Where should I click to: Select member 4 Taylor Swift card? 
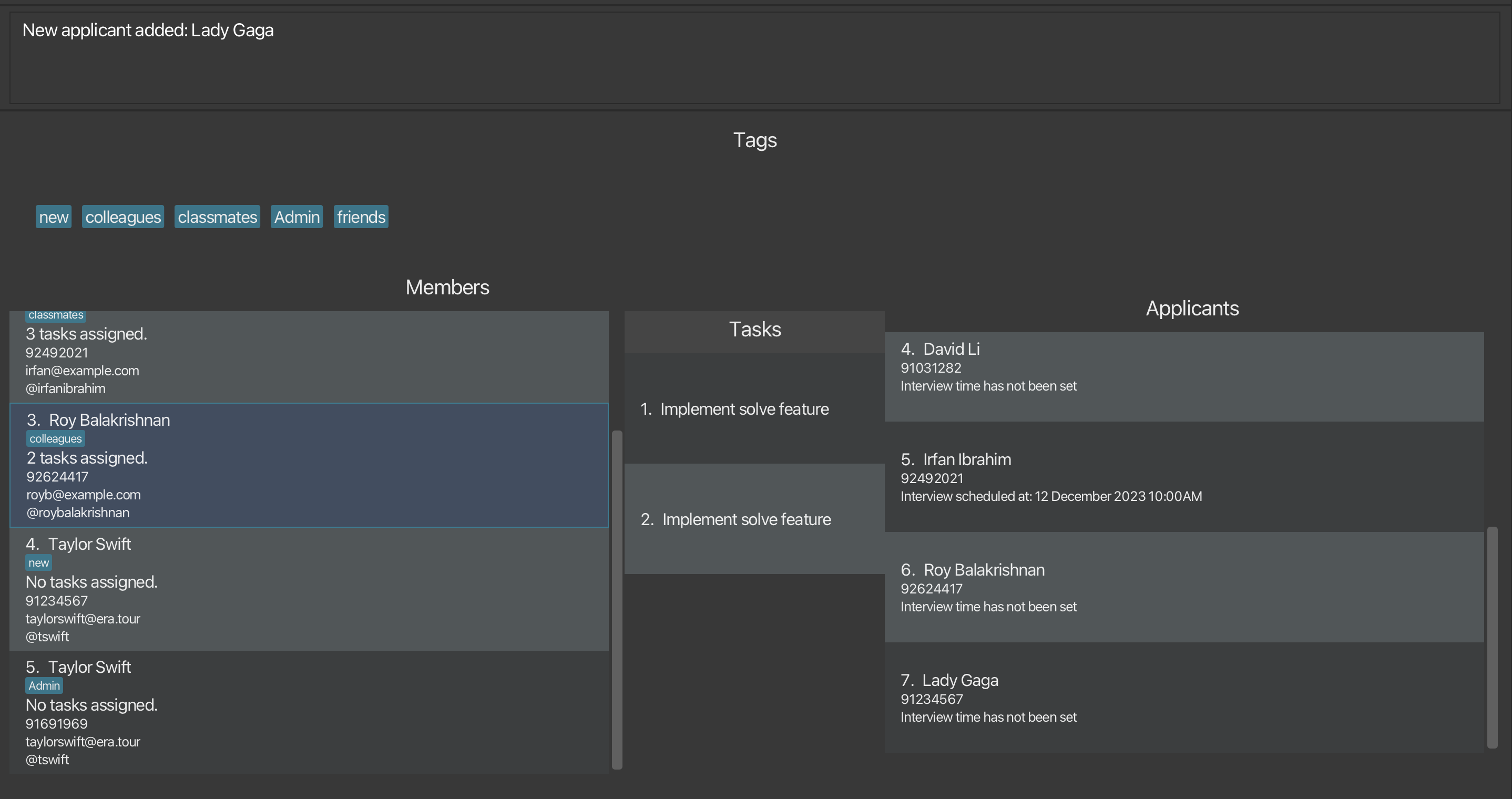tap(309, 589)
